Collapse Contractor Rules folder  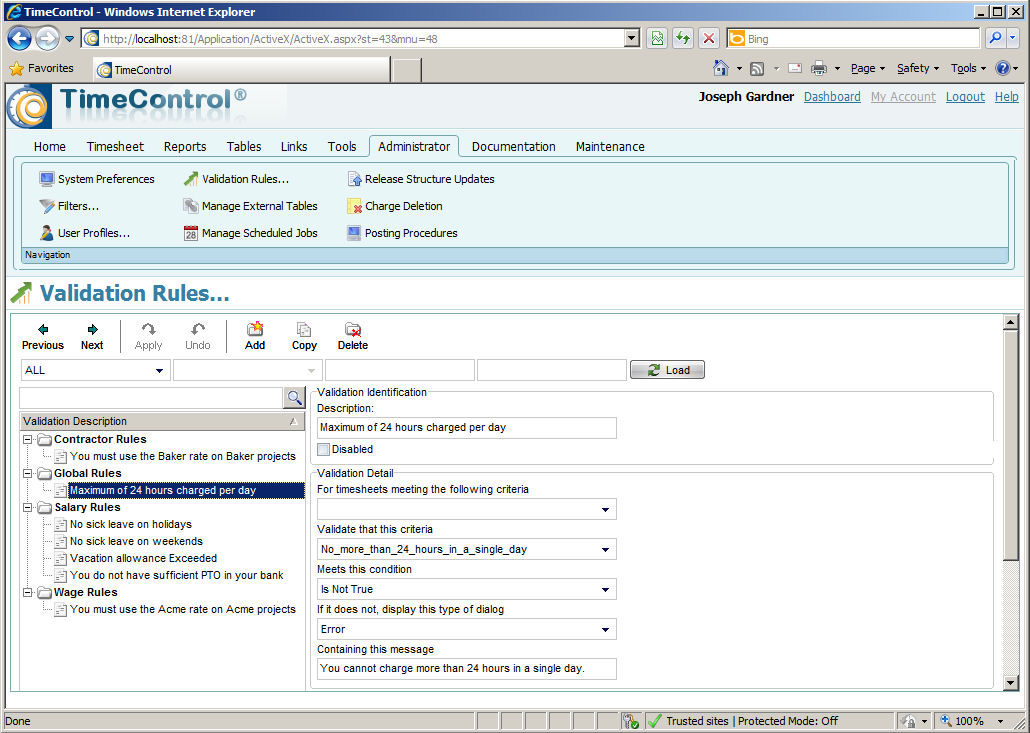pos(28,439)
